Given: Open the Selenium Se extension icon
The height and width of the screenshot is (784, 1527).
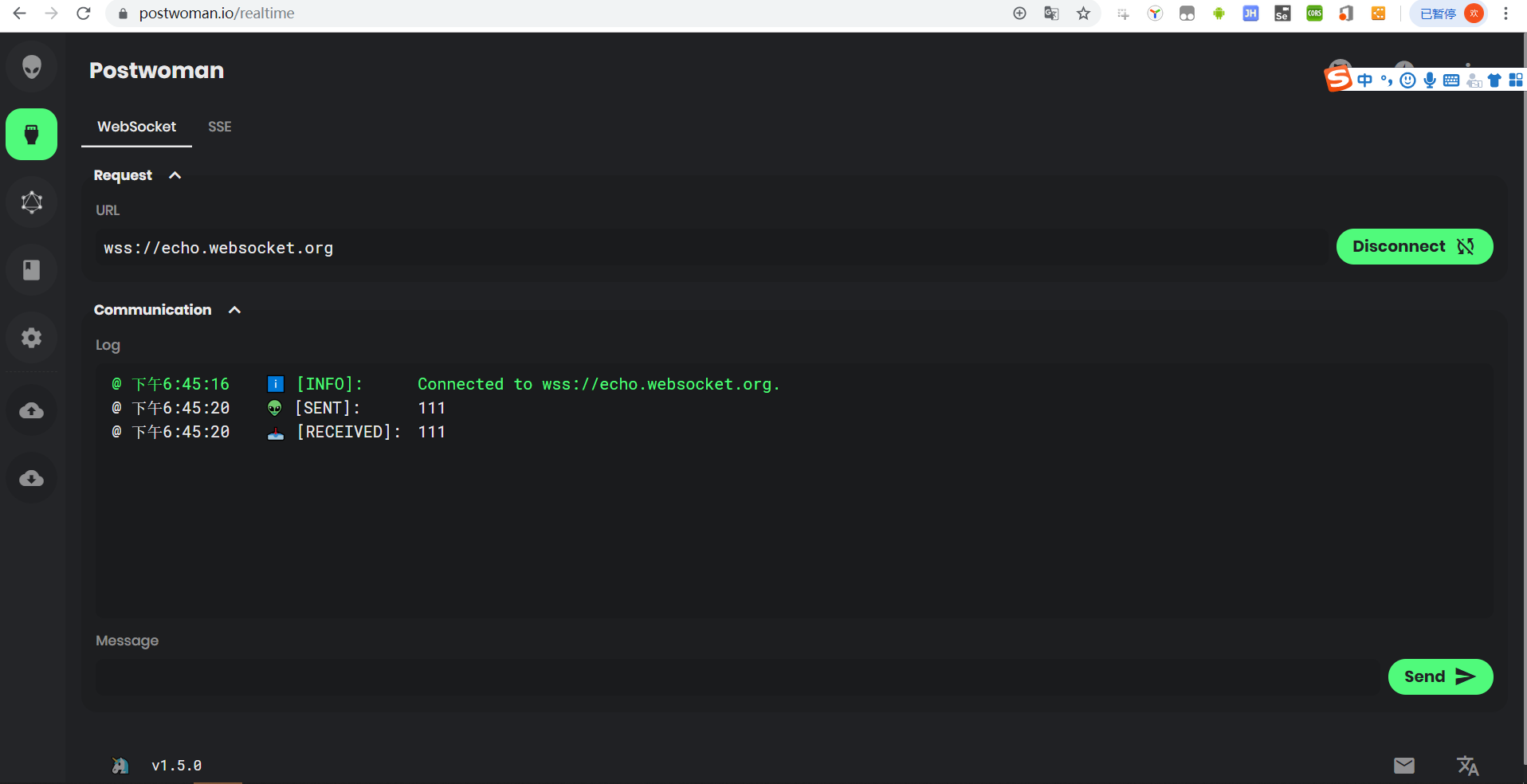Looking at the screenshot, I should pyautogui.click(x=1282, y=14).
